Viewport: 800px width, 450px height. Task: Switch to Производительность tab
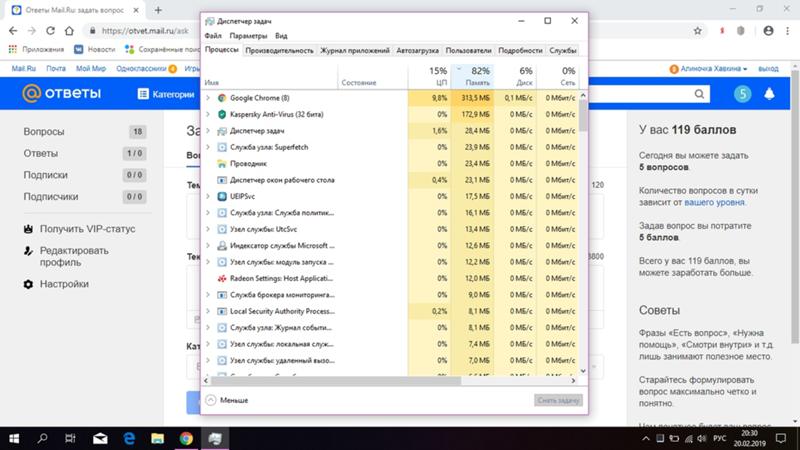point(279,51)
